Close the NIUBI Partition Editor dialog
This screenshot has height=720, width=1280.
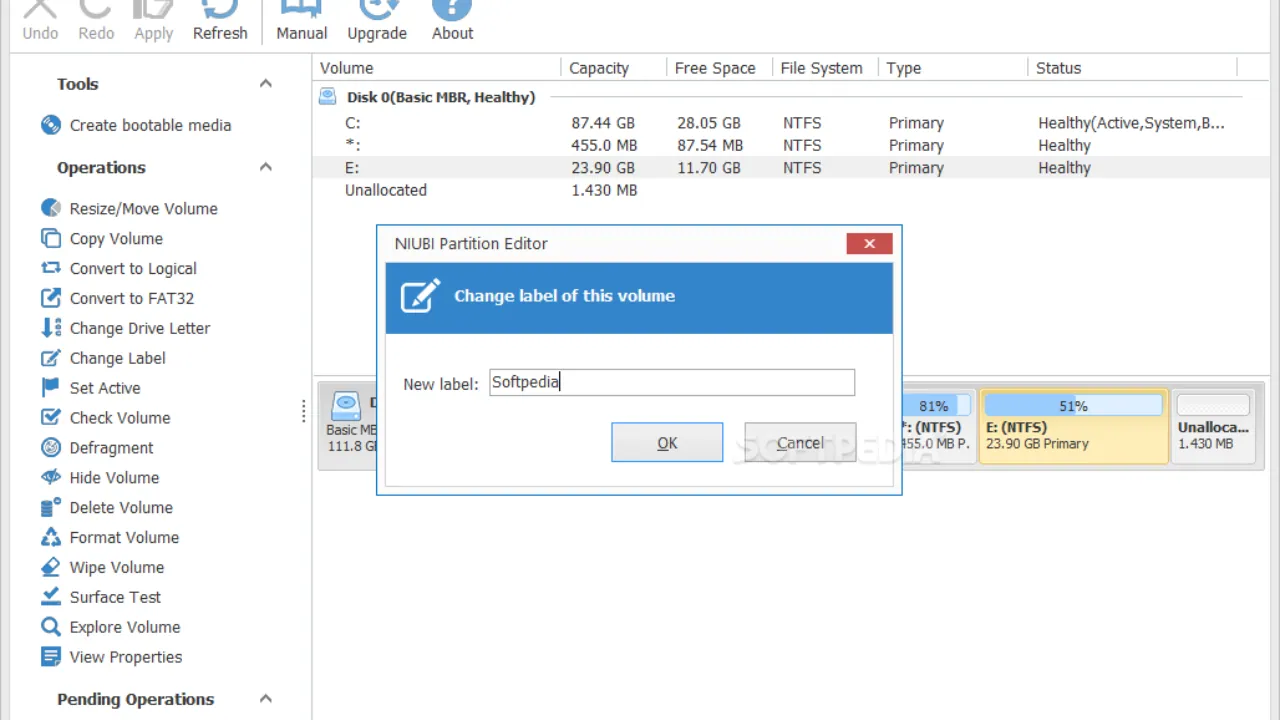pyautogui.click(x=869, y=243)
